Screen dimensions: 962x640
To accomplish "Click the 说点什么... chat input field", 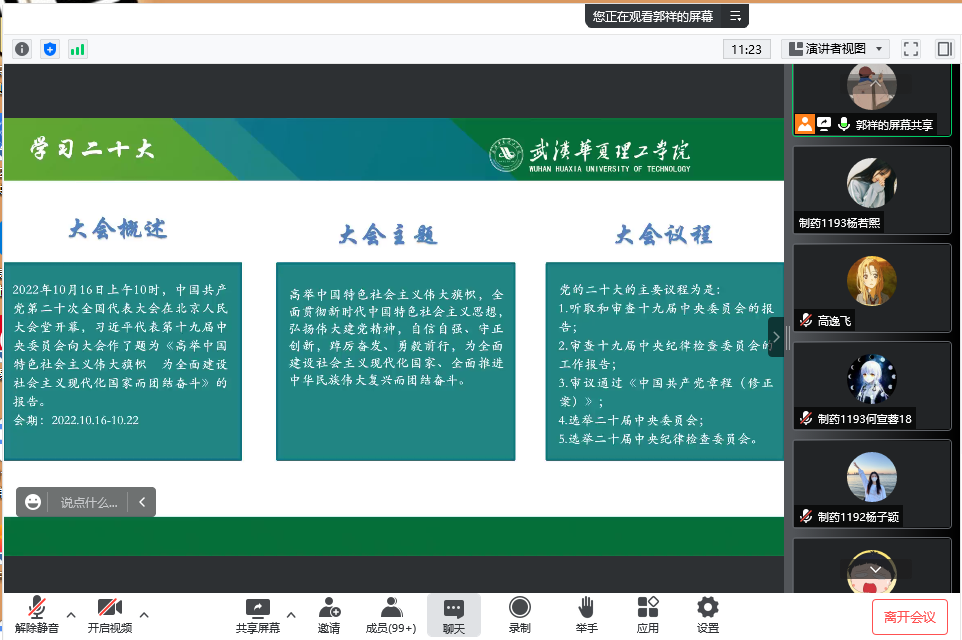I will (88, 502).
